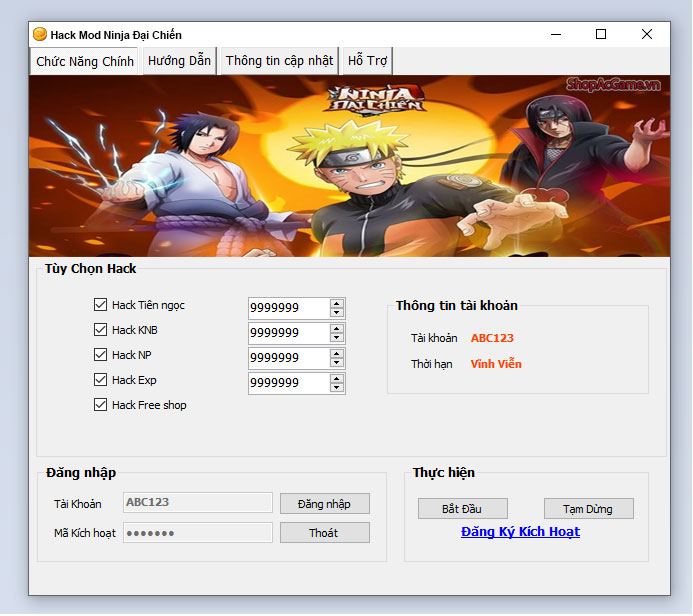Click the orange app icon in title bar
The height and width of the screenshot is (616, 693).
tap(40, 34)
